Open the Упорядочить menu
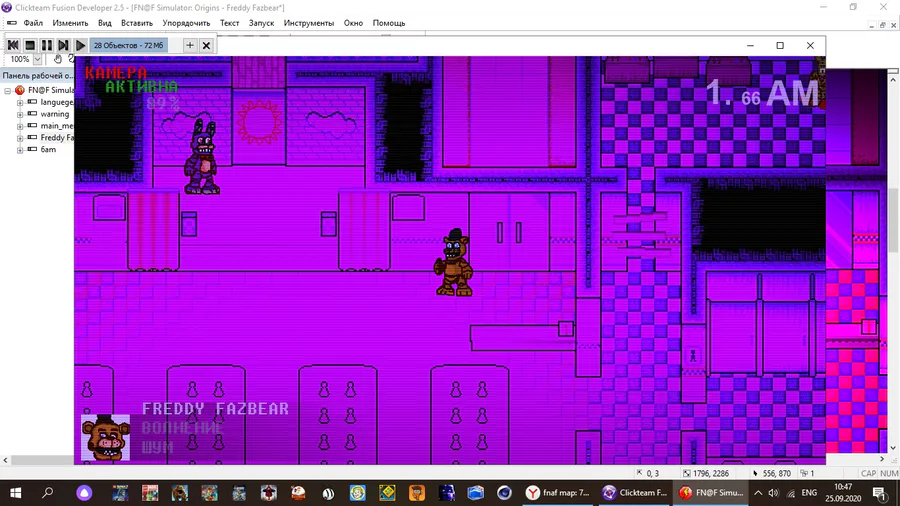 click(186, 23)
